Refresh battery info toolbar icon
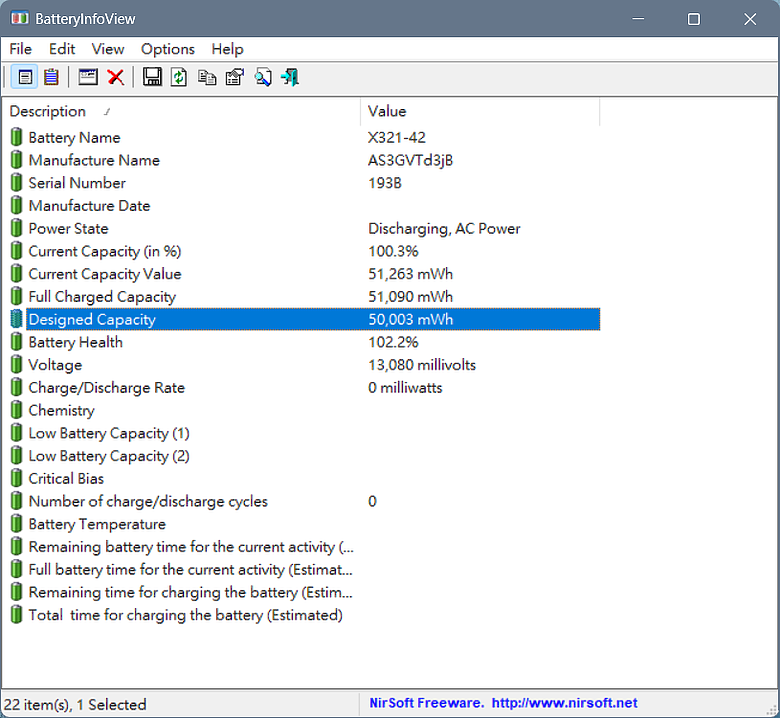The image size is (780, 718). point(179,77)
